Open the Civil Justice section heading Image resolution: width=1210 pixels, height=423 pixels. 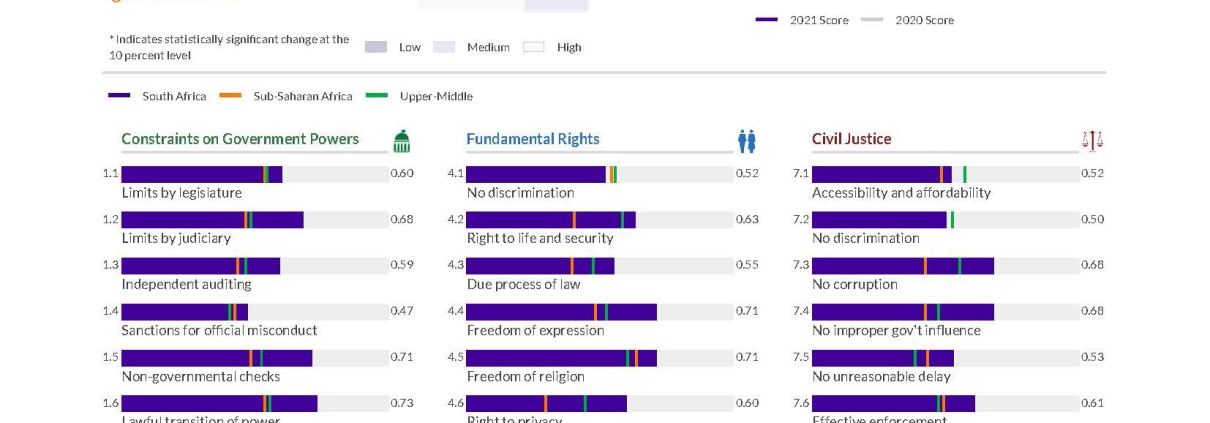point(851,139)
